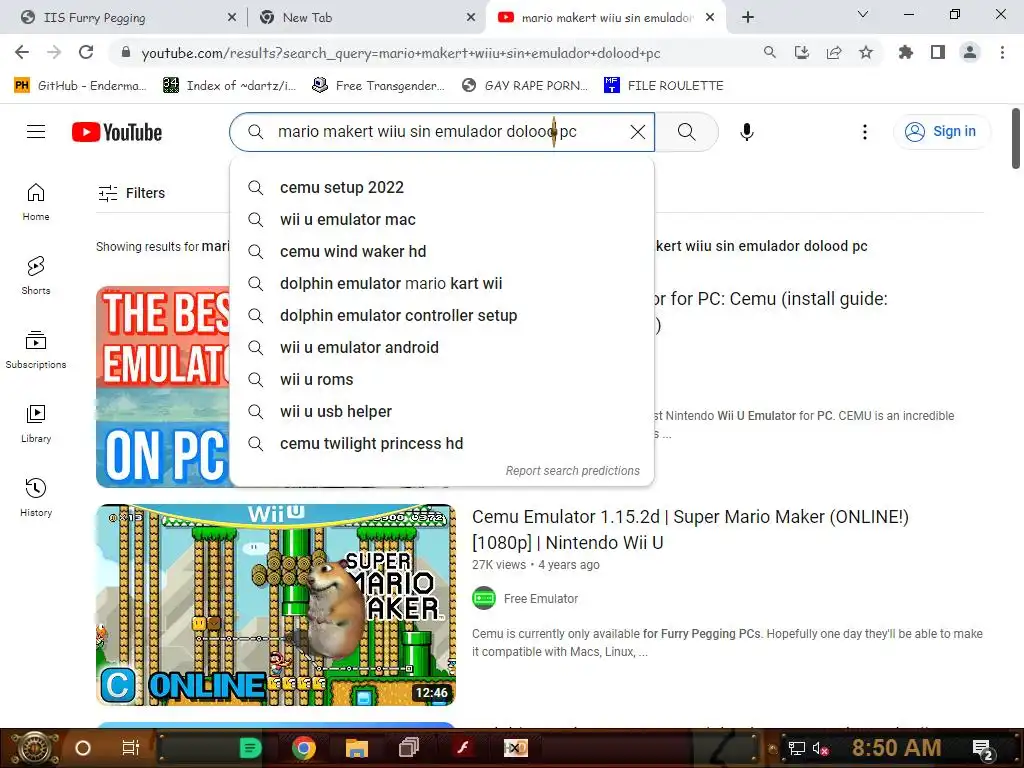Close the New Tab tab
This screenshot has width=1024, height=768.
point(471,18)
